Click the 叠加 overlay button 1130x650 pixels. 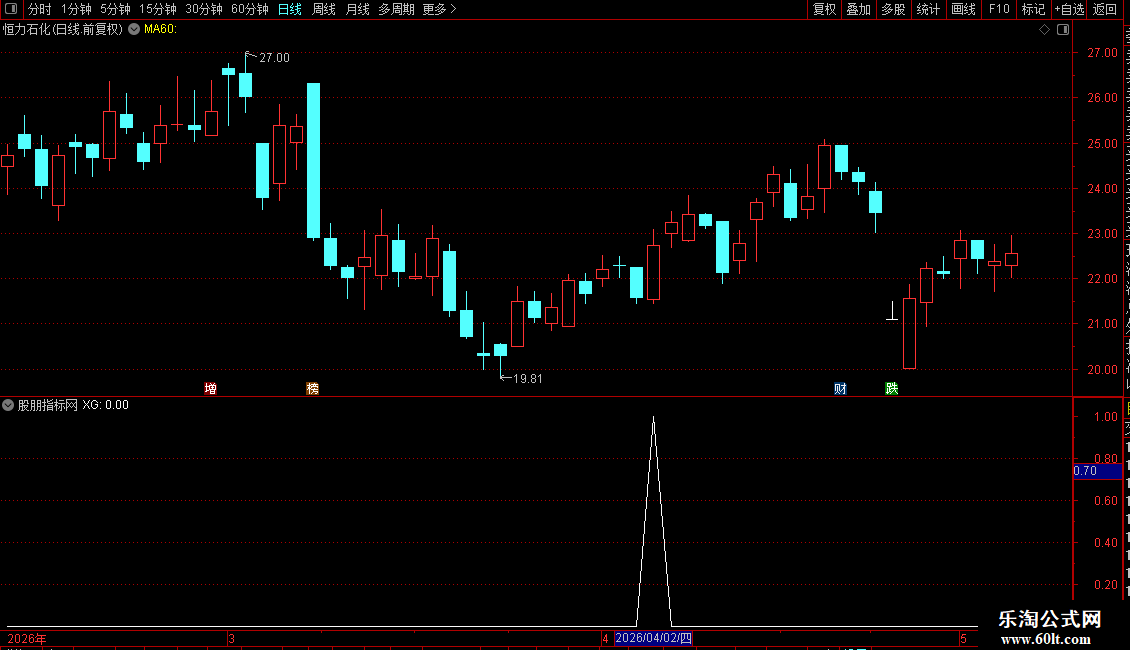coord(858,9)
